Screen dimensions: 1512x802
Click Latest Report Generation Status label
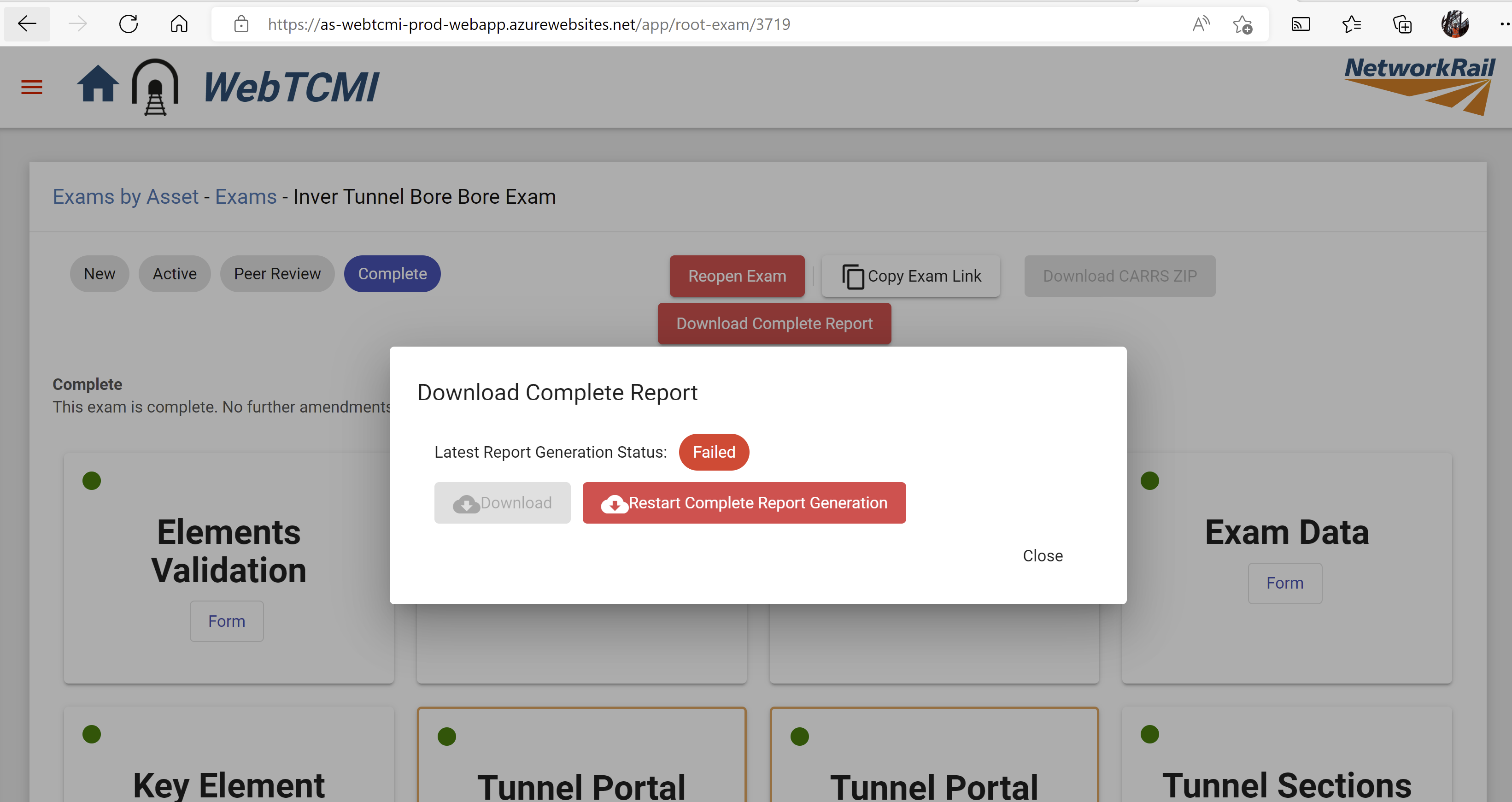(550, 452)
